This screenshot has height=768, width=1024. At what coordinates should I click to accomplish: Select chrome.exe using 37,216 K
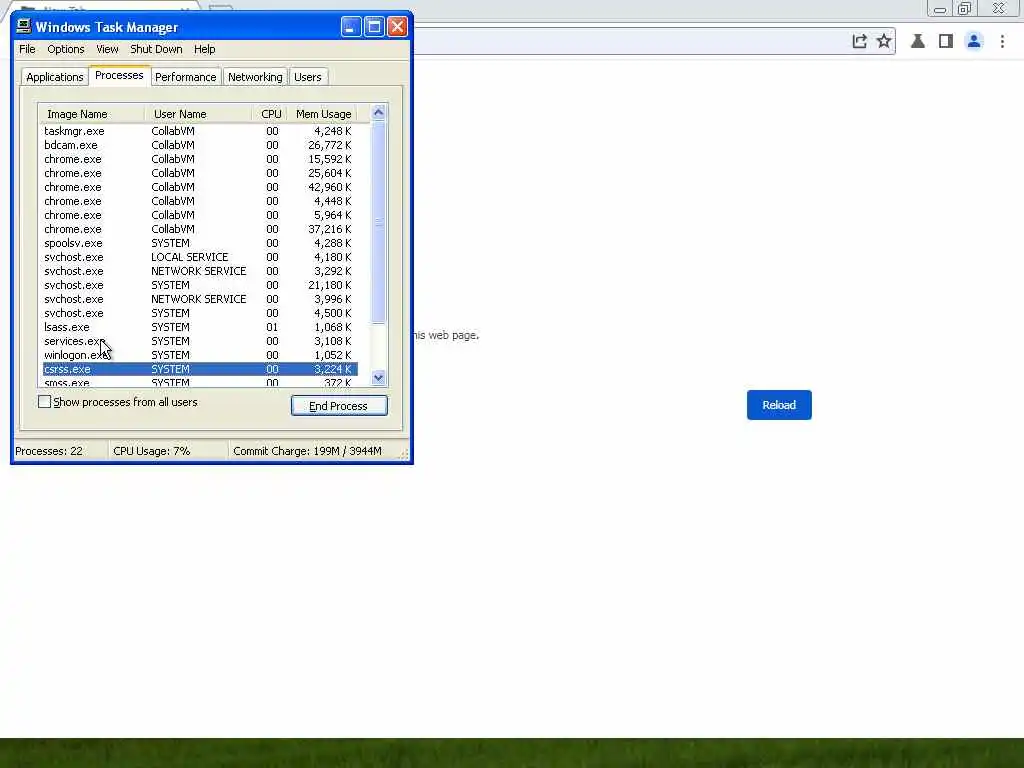click(200, 229)
